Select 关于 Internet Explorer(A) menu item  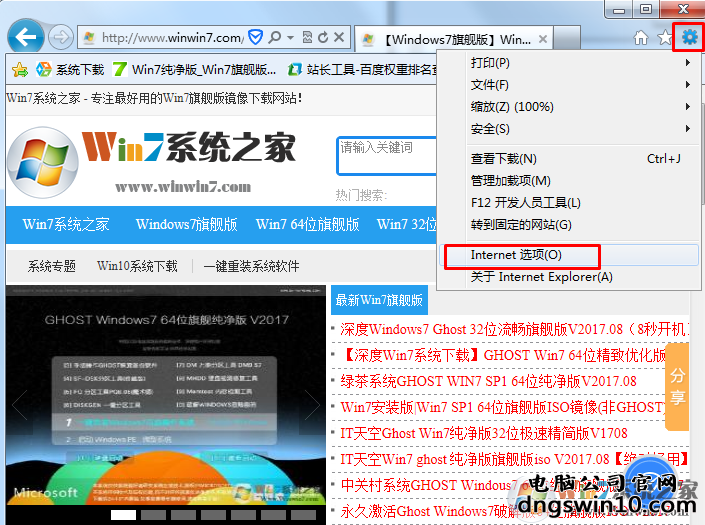point(569,277)
